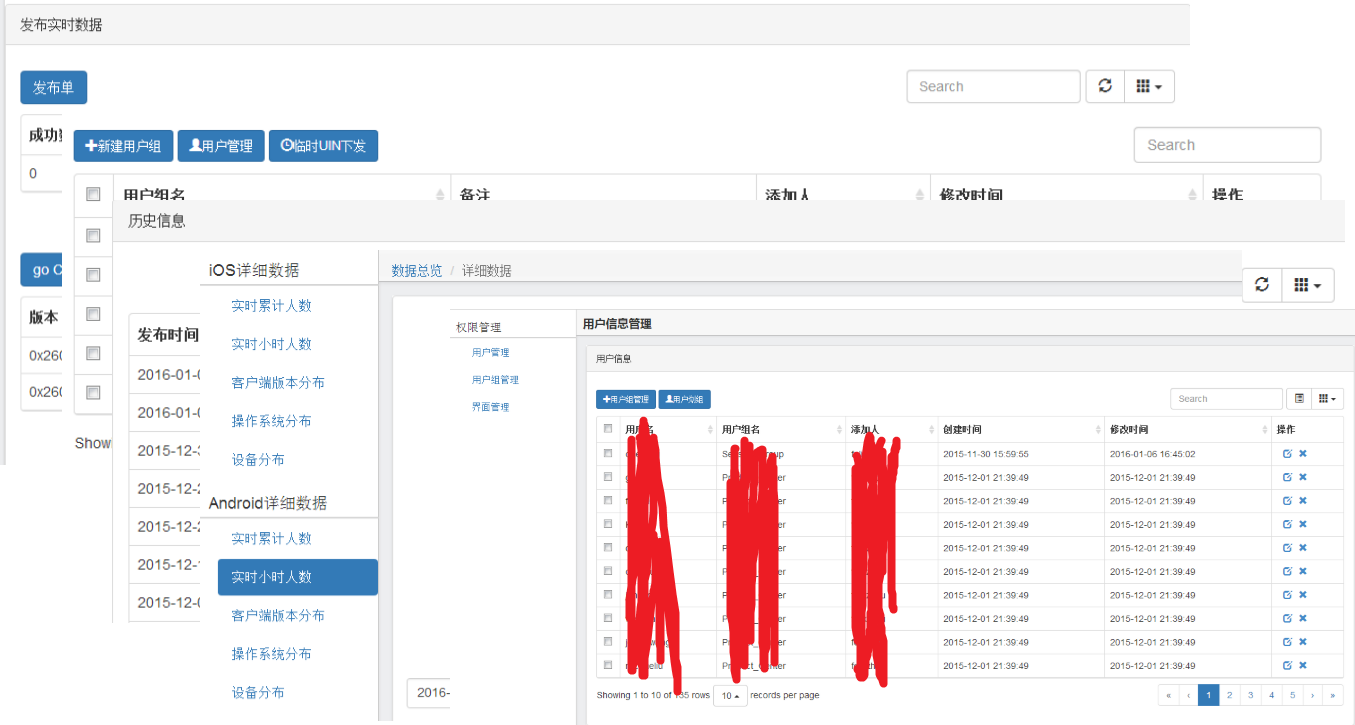Click the 用户管理 button in the toolbar

point(220,146)
